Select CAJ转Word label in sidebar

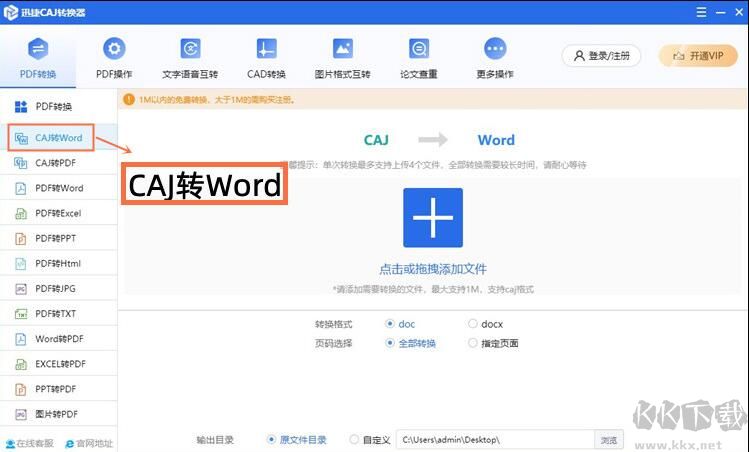(59, 138)
